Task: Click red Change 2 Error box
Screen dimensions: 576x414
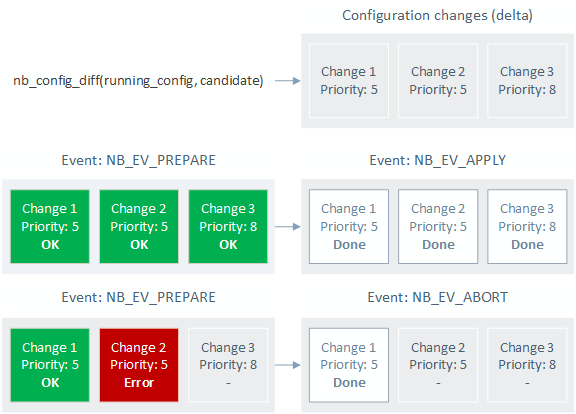Action: [139, 365]
